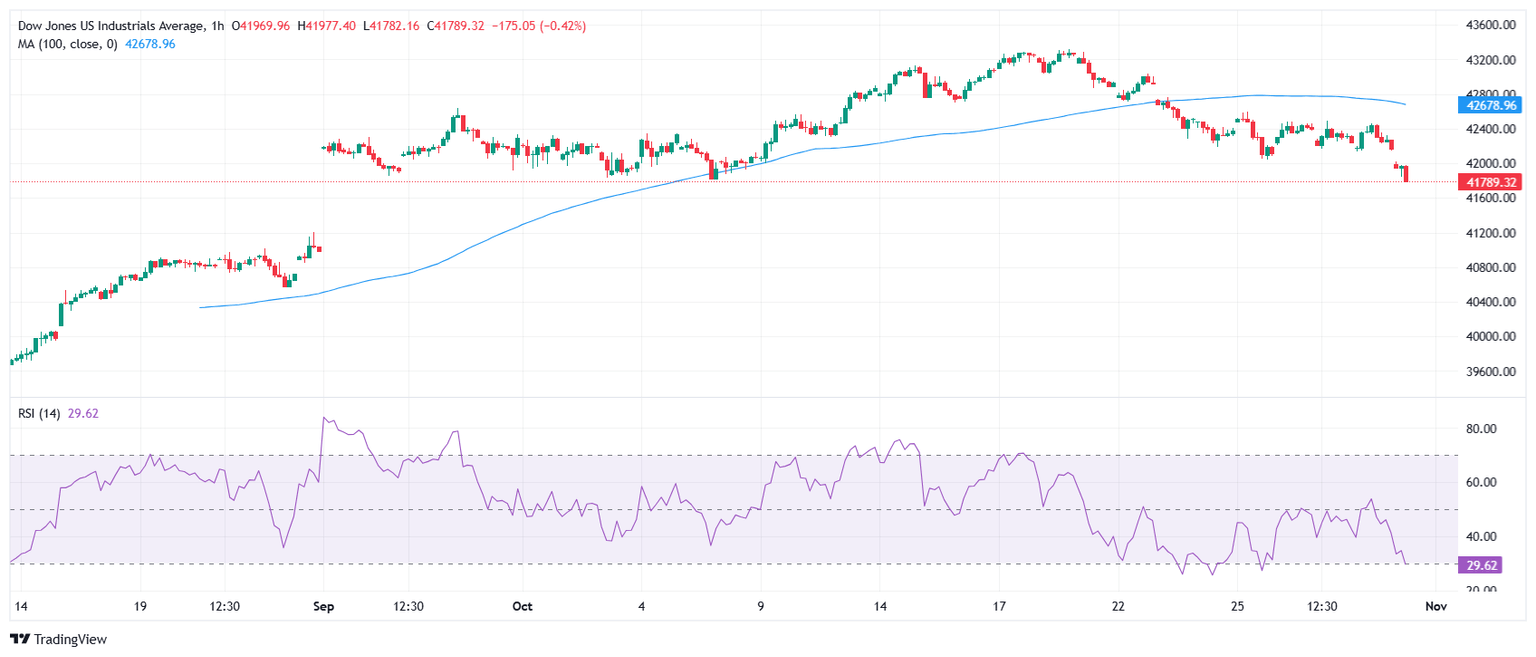Click the 40400.00 price axis label

[x=1493, y=302]
